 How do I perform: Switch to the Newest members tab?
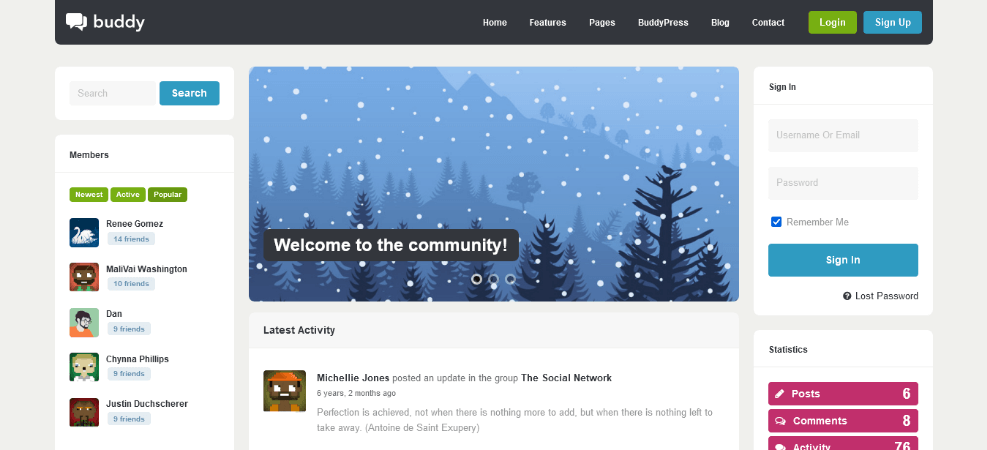point(89,194)
